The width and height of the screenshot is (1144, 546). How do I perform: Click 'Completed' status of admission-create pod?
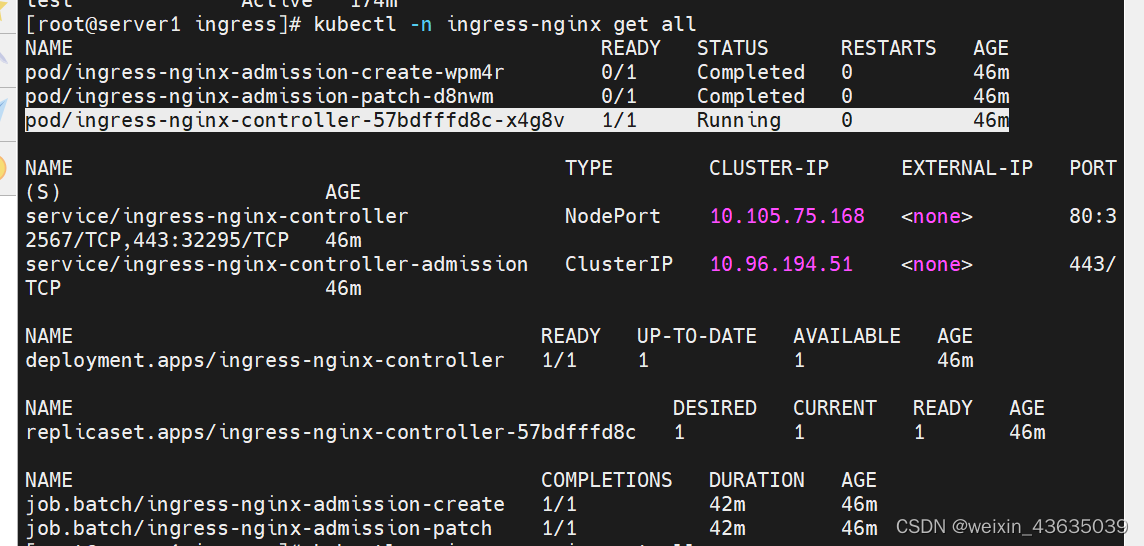(751, 72)
